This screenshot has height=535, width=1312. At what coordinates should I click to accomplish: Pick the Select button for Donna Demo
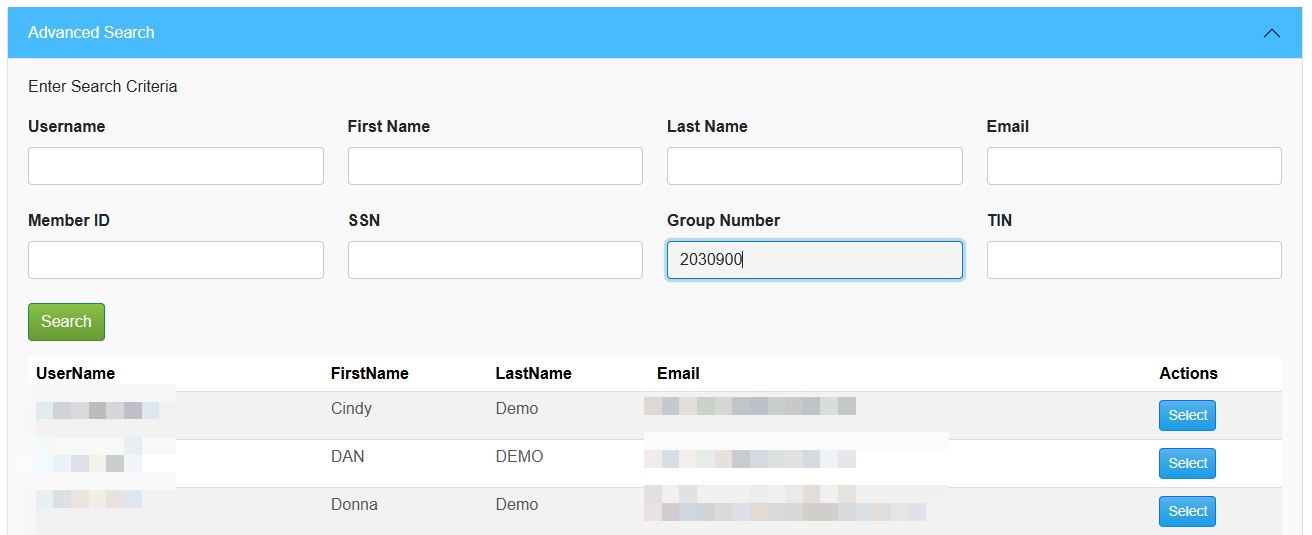1187,511
